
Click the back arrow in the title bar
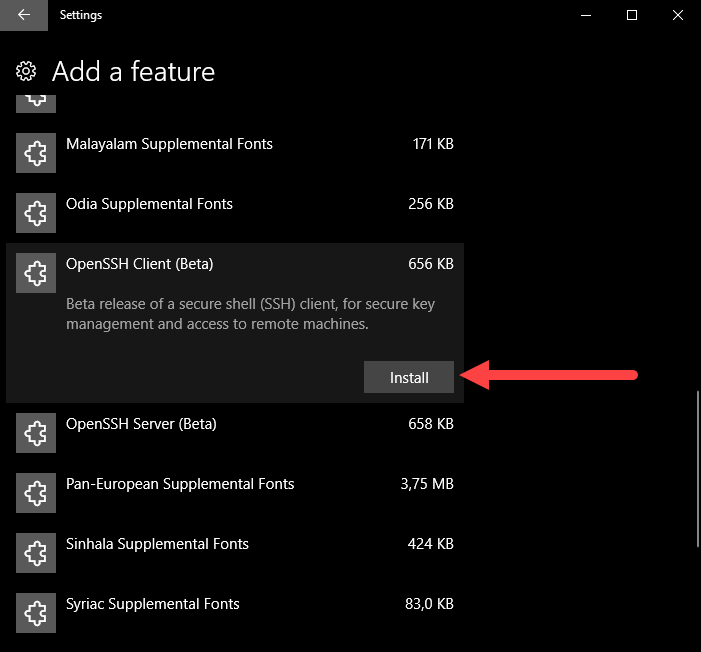(24, 15)
